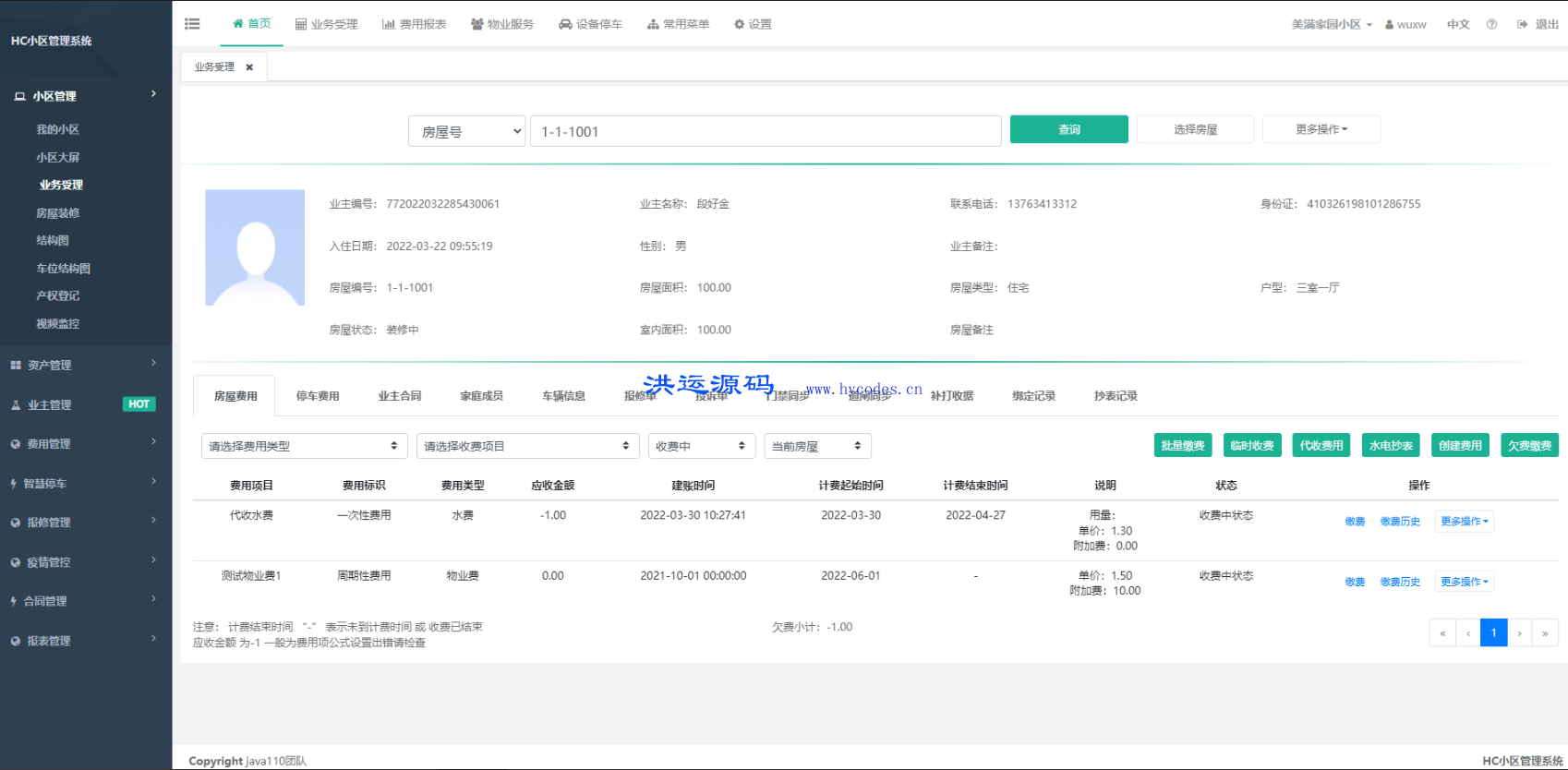
Task: Click the 批量缴费 button
Action: [1183, 445]
